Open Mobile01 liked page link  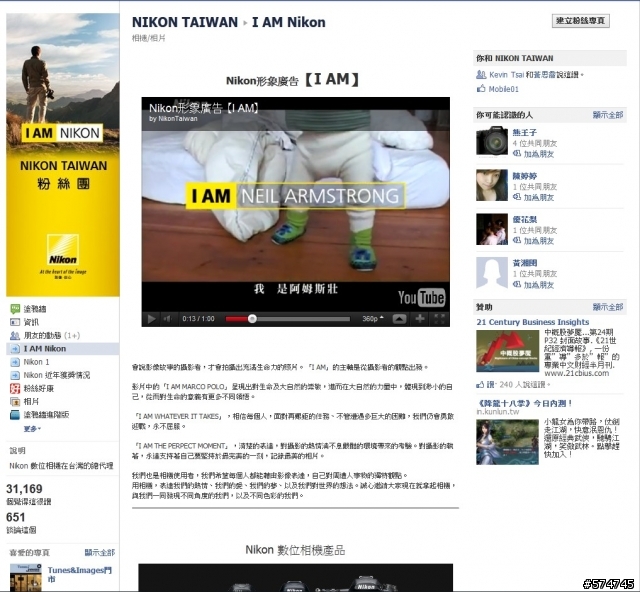503,89
